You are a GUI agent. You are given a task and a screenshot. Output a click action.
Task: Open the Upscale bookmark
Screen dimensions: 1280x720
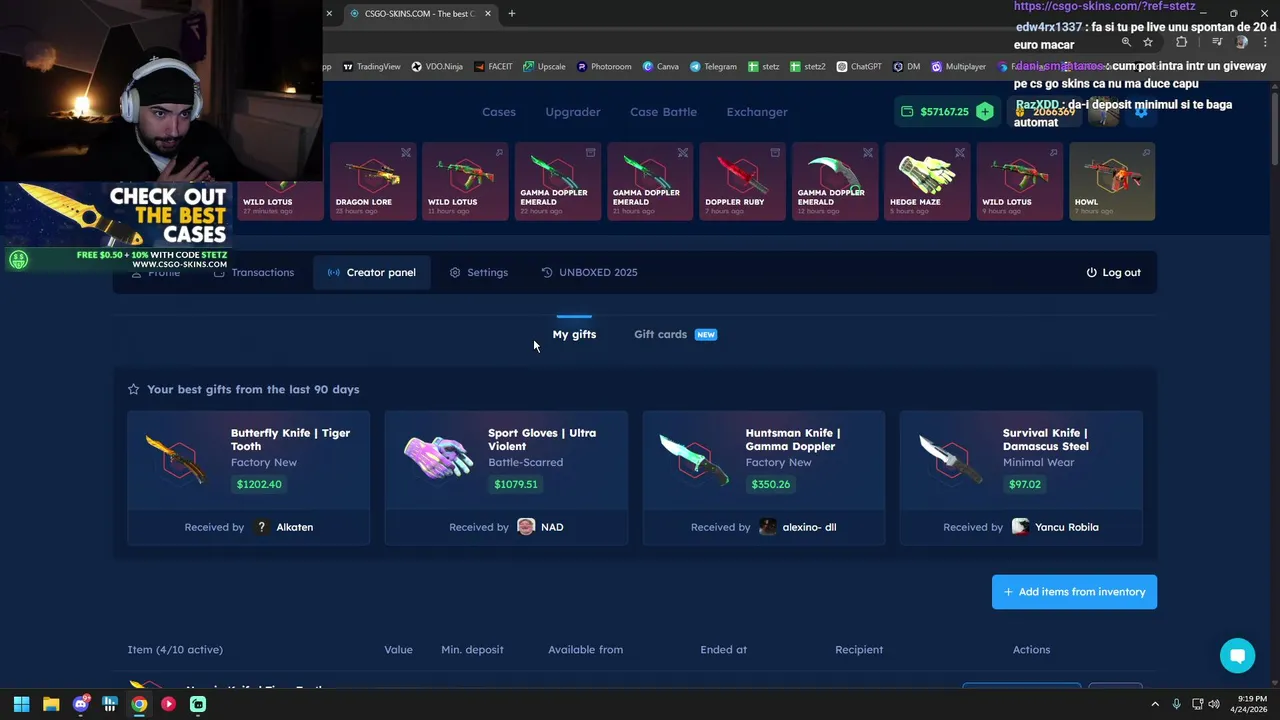click(545, 67)
